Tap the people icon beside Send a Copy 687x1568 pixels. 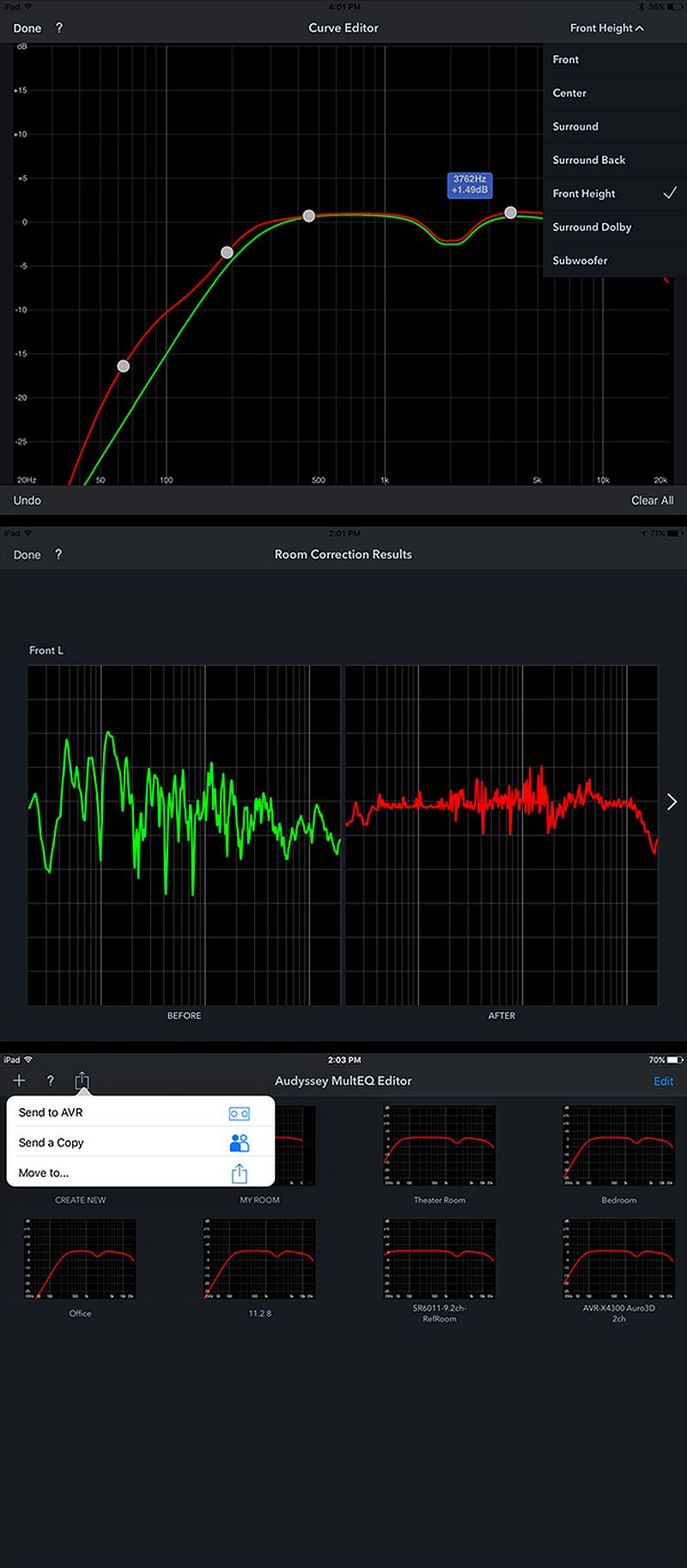tap(240, 1142)
